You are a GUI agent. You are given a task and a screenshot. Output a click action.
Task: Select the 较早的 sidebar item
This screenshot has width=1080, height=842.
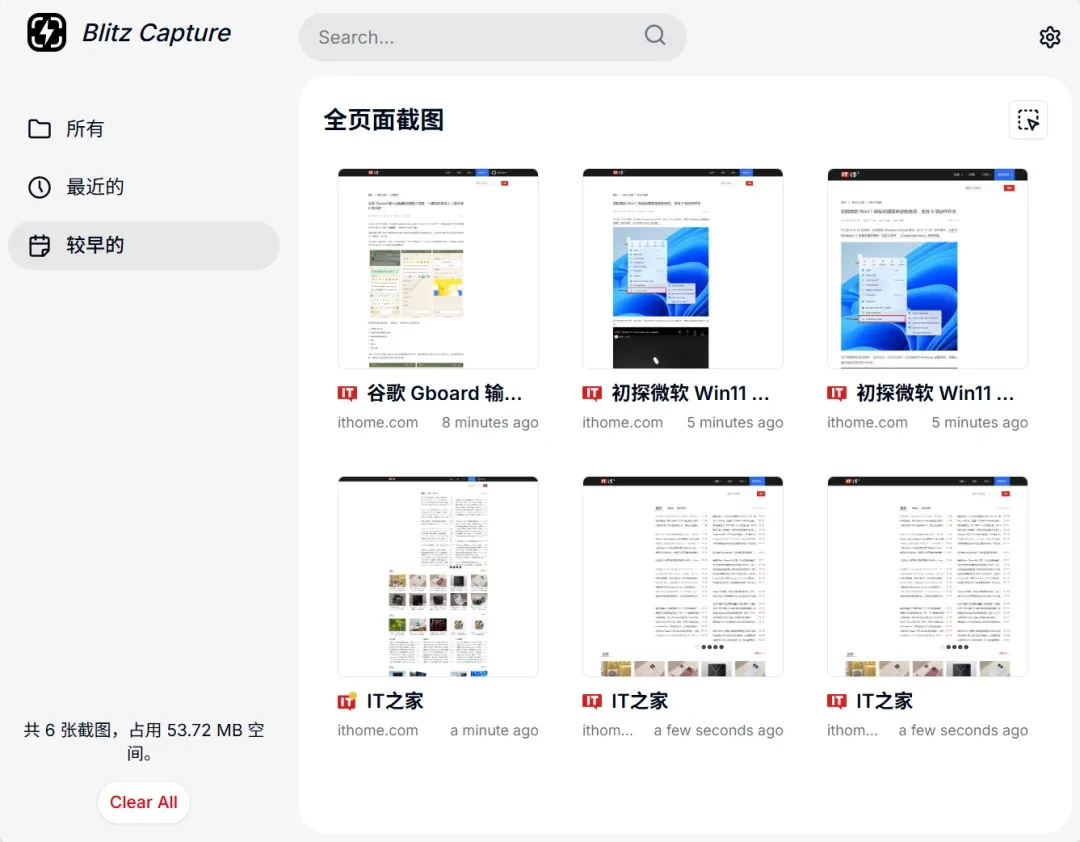point(143,245)
